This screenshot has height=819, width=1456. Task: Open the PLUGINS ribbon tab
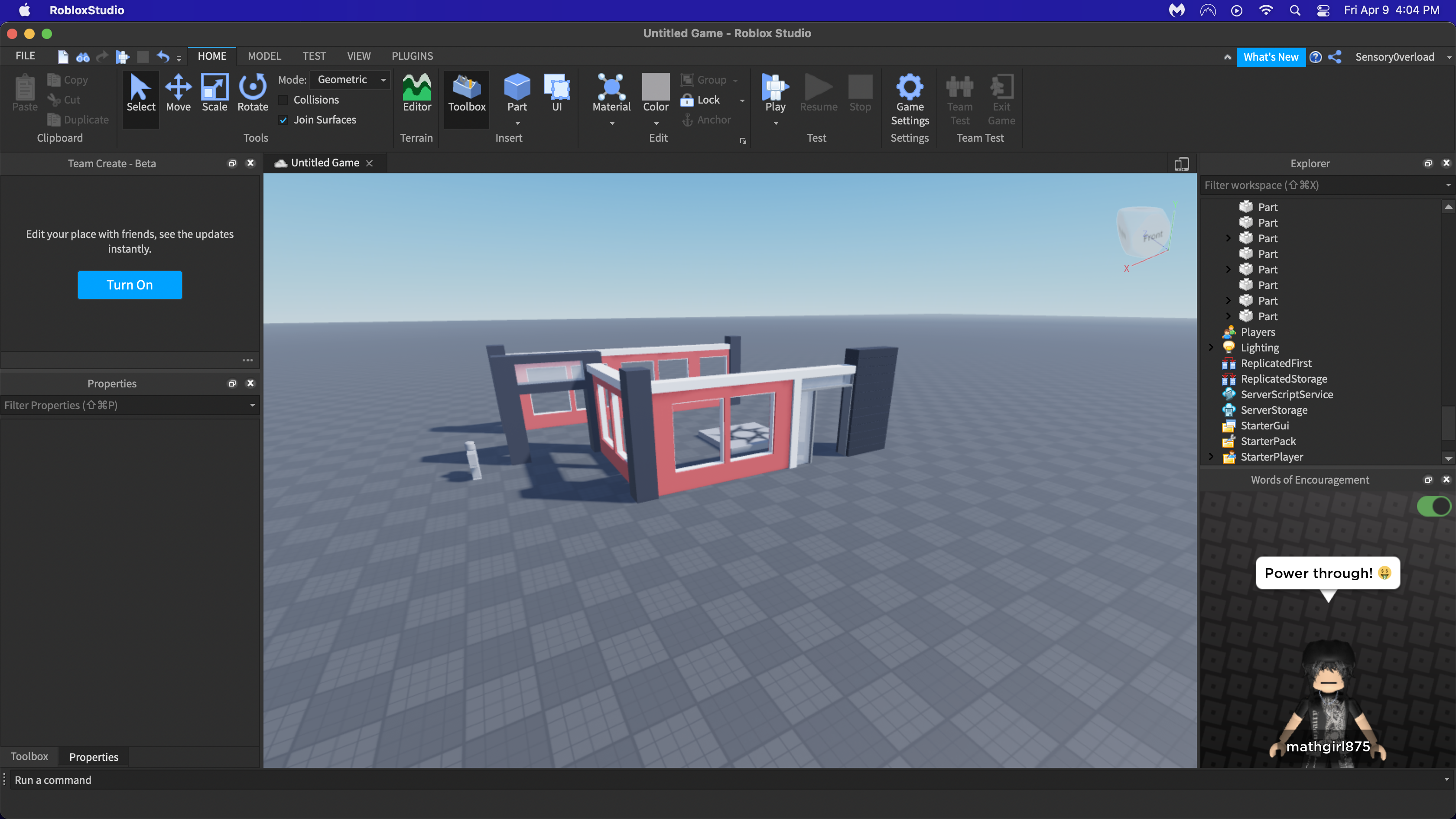[412, 56]
